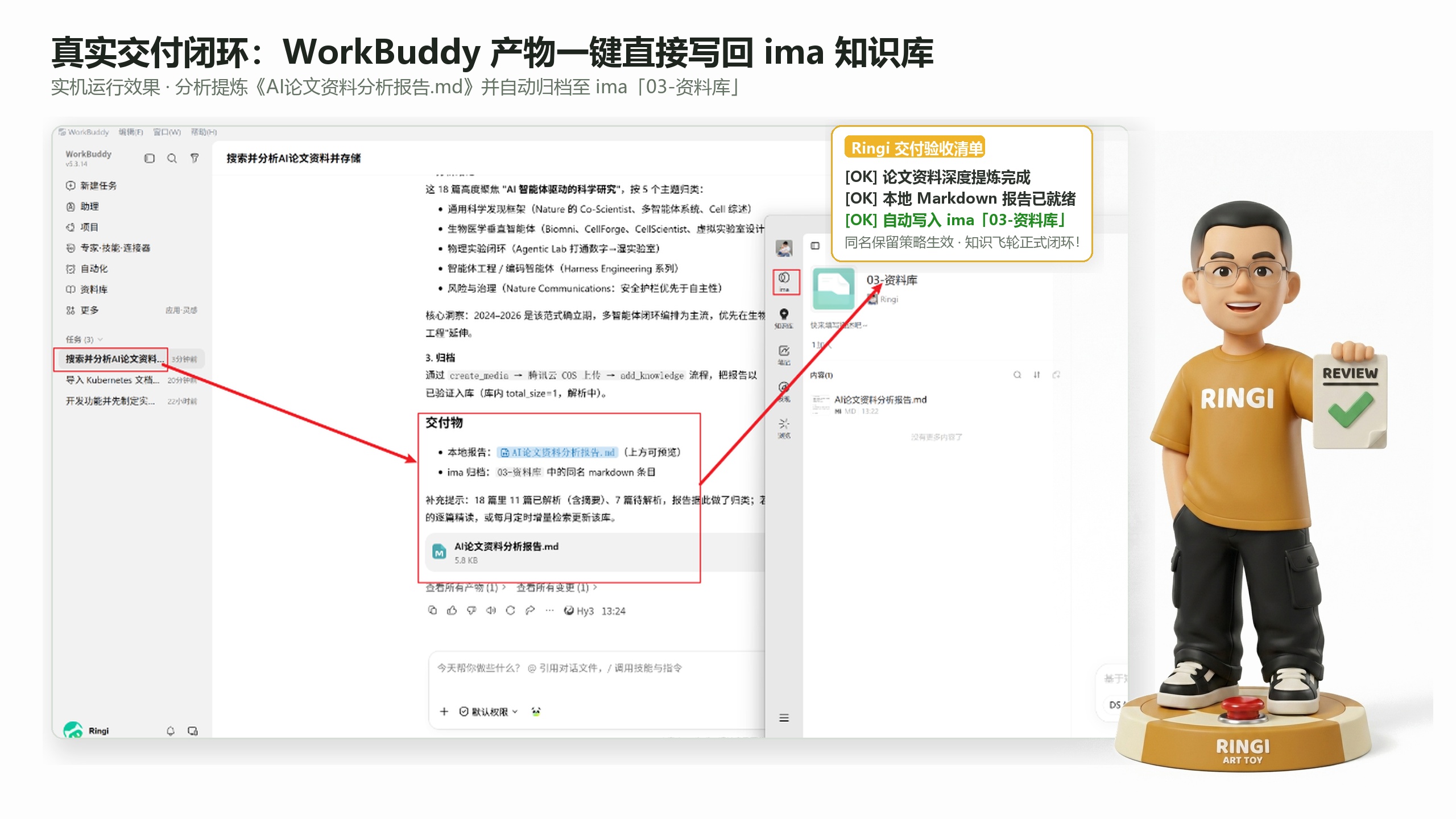Open the chat icon next to the bell
The image size is (1456, 819).
193,731
